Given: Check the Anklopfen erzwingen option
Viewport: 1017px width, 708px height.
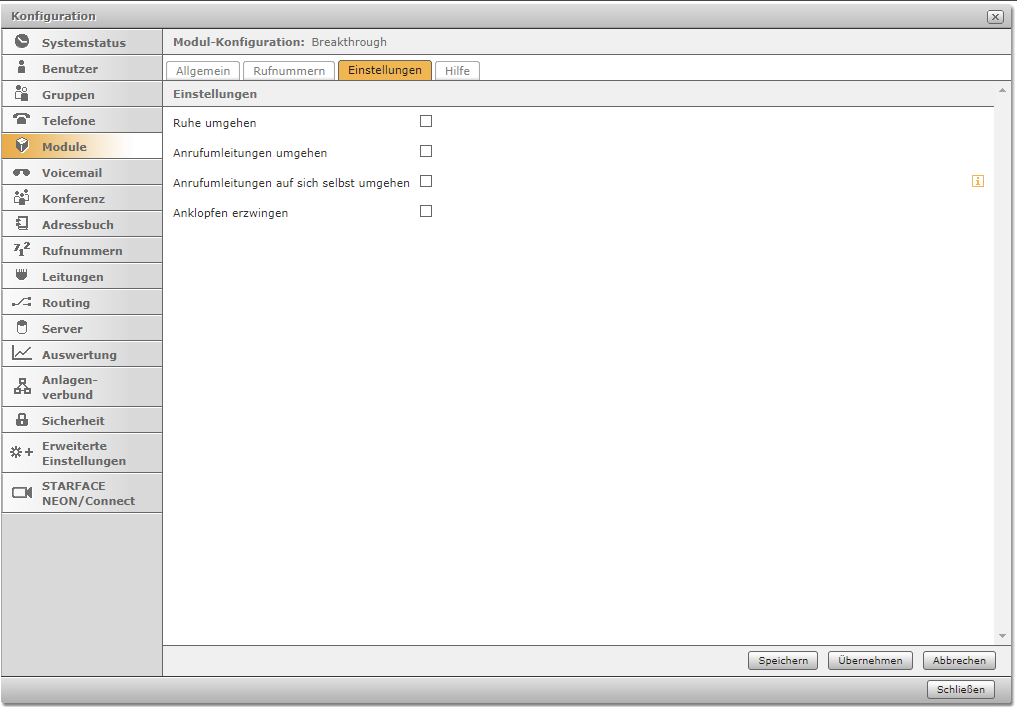Looking at the screenshot, I should pos(426,211).
